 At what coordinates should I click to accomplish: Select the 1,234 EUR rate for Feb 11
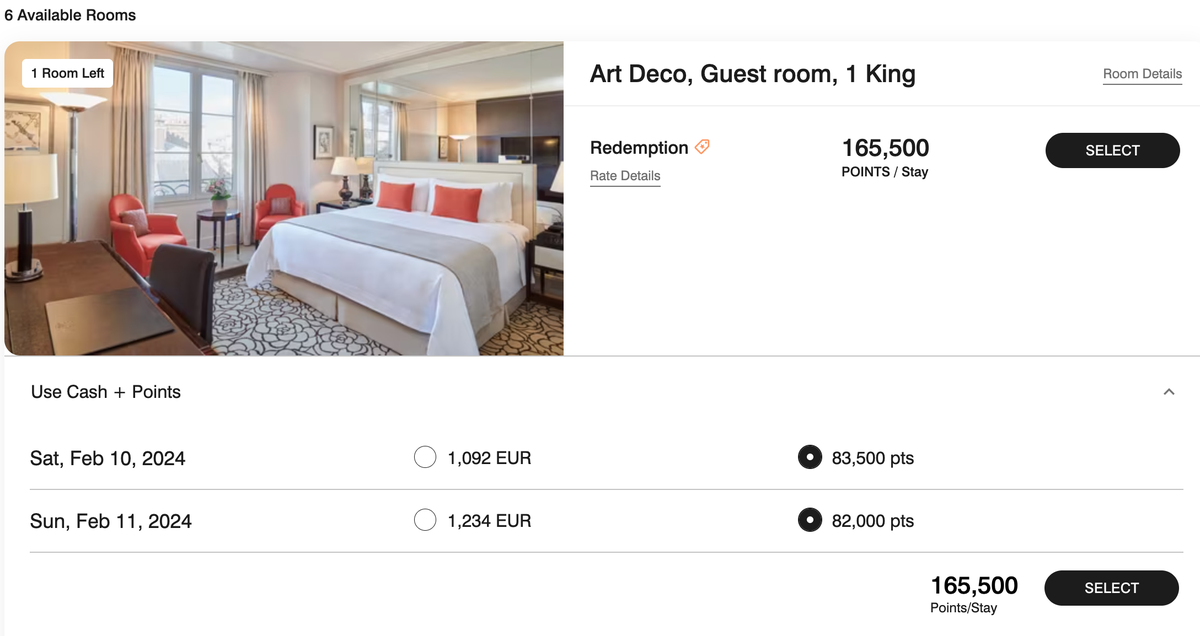(x=425, y=520)
